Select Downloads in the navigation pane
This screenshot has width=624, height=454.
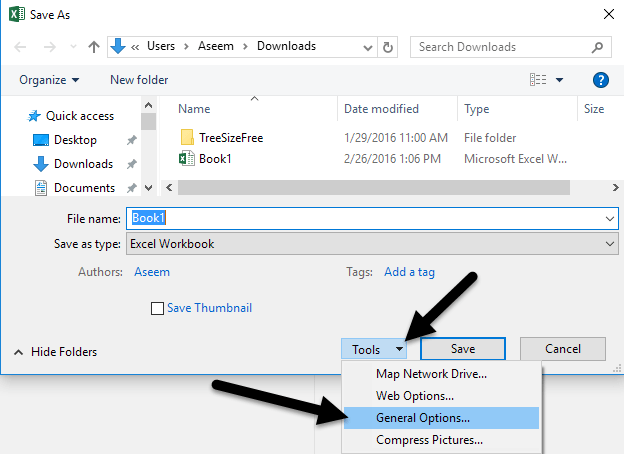(73, 164)
